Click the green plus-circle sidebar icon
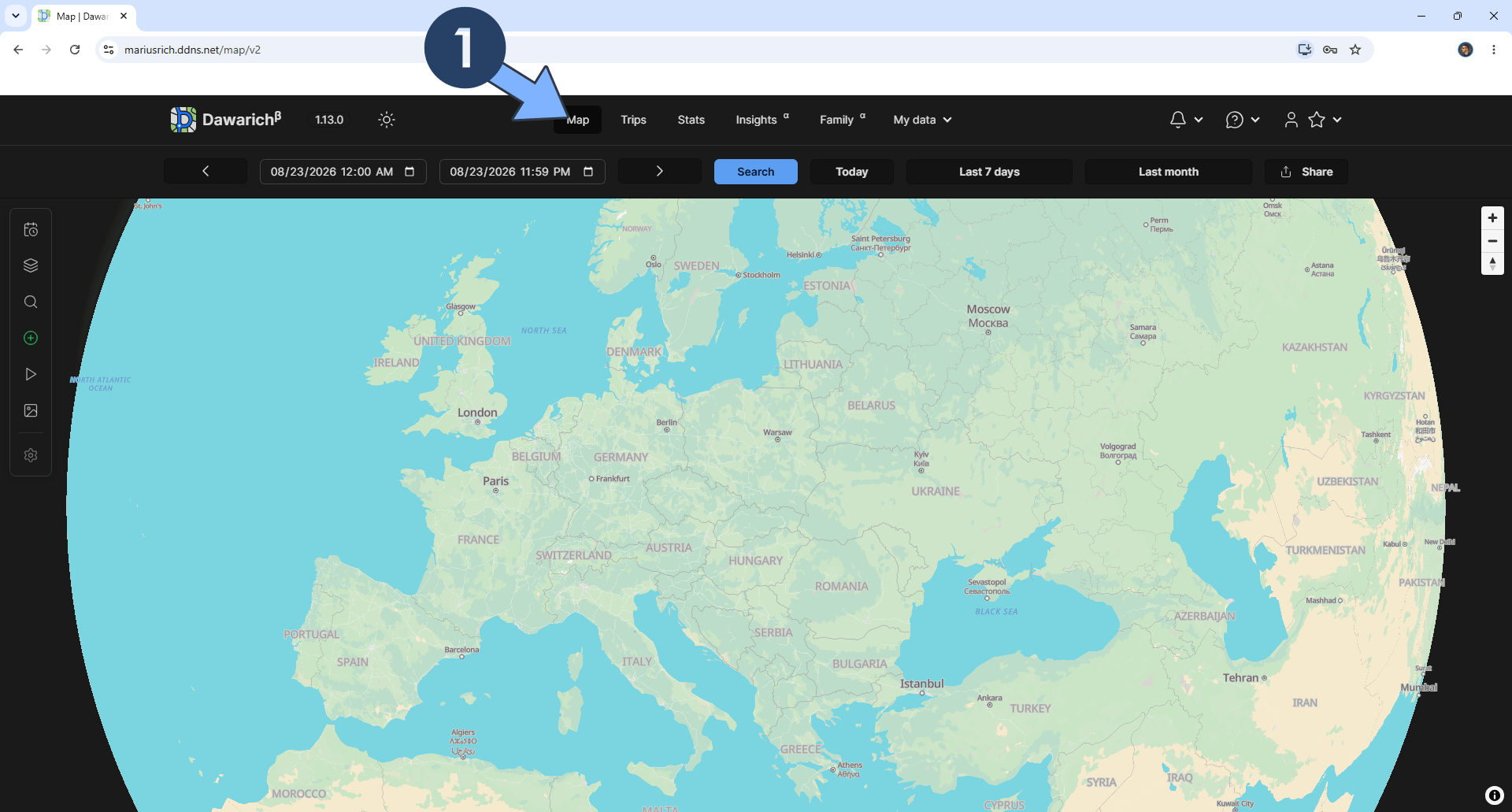 pyautogui.click(x=31, y=338)
